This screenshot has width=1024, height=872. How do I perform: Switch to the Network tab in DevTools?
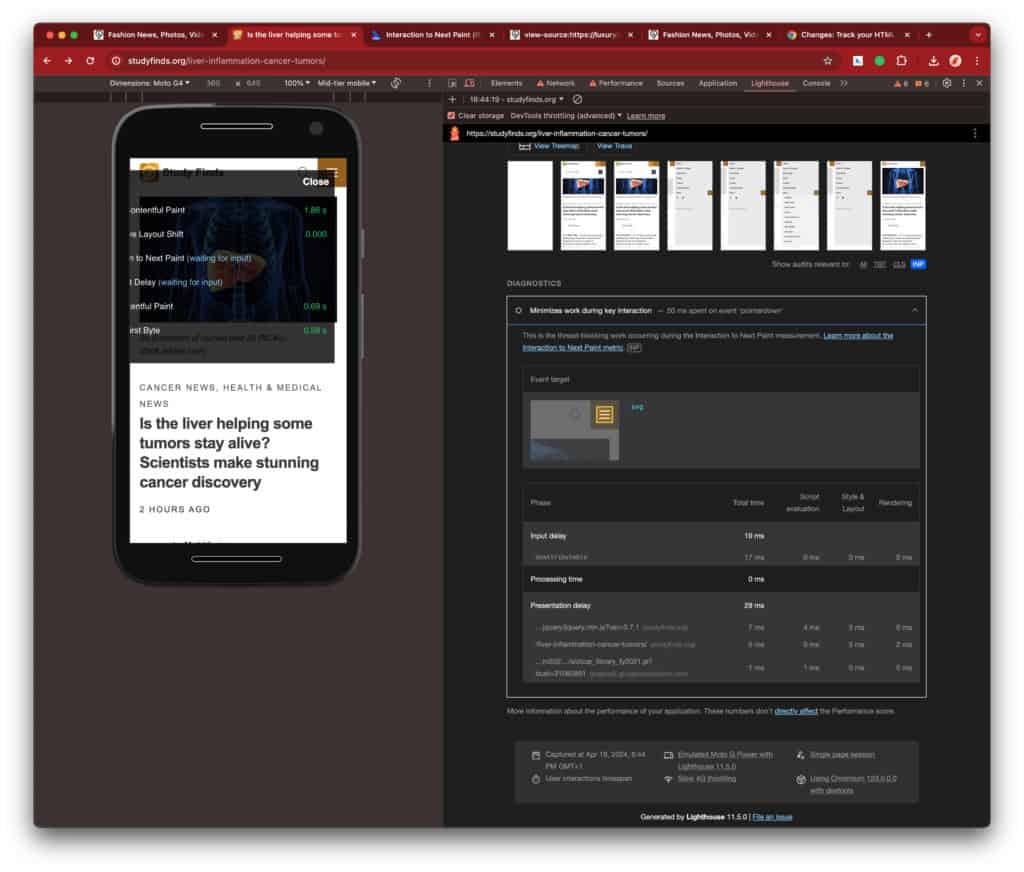click(x=555, y=83)
